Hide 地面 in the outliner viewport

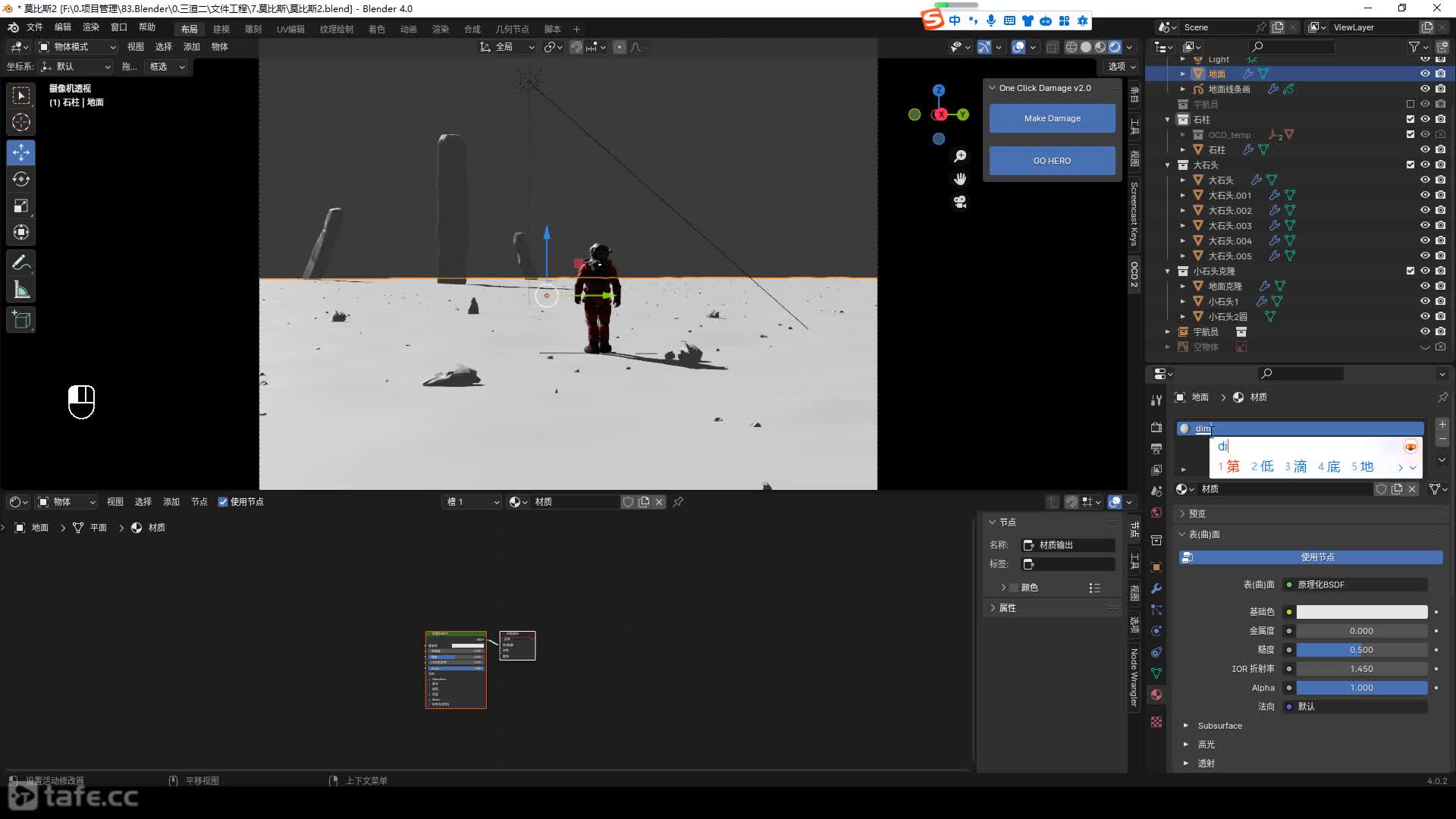pyautogui.click(x=1425, y=74)
